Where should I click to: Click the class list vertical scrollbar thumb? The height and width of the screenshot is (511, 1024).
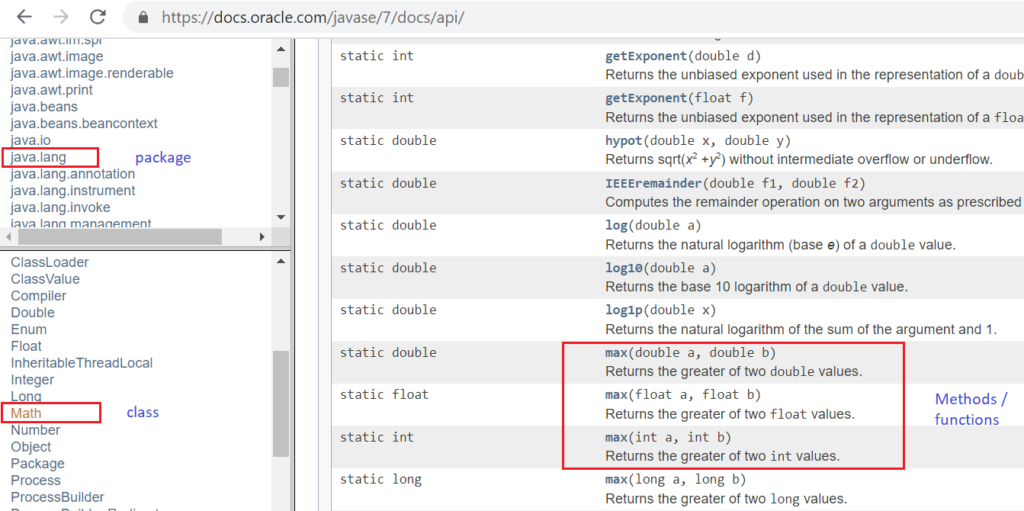click(x=281, y=403)
